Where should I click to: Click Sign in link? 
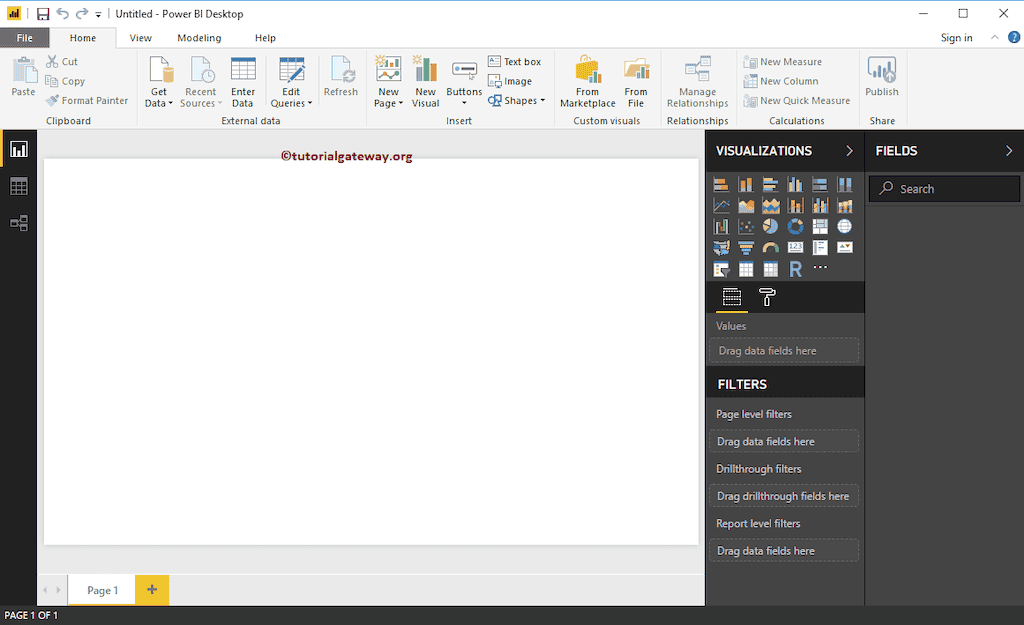pyautogui.click(x=956, y=37)
